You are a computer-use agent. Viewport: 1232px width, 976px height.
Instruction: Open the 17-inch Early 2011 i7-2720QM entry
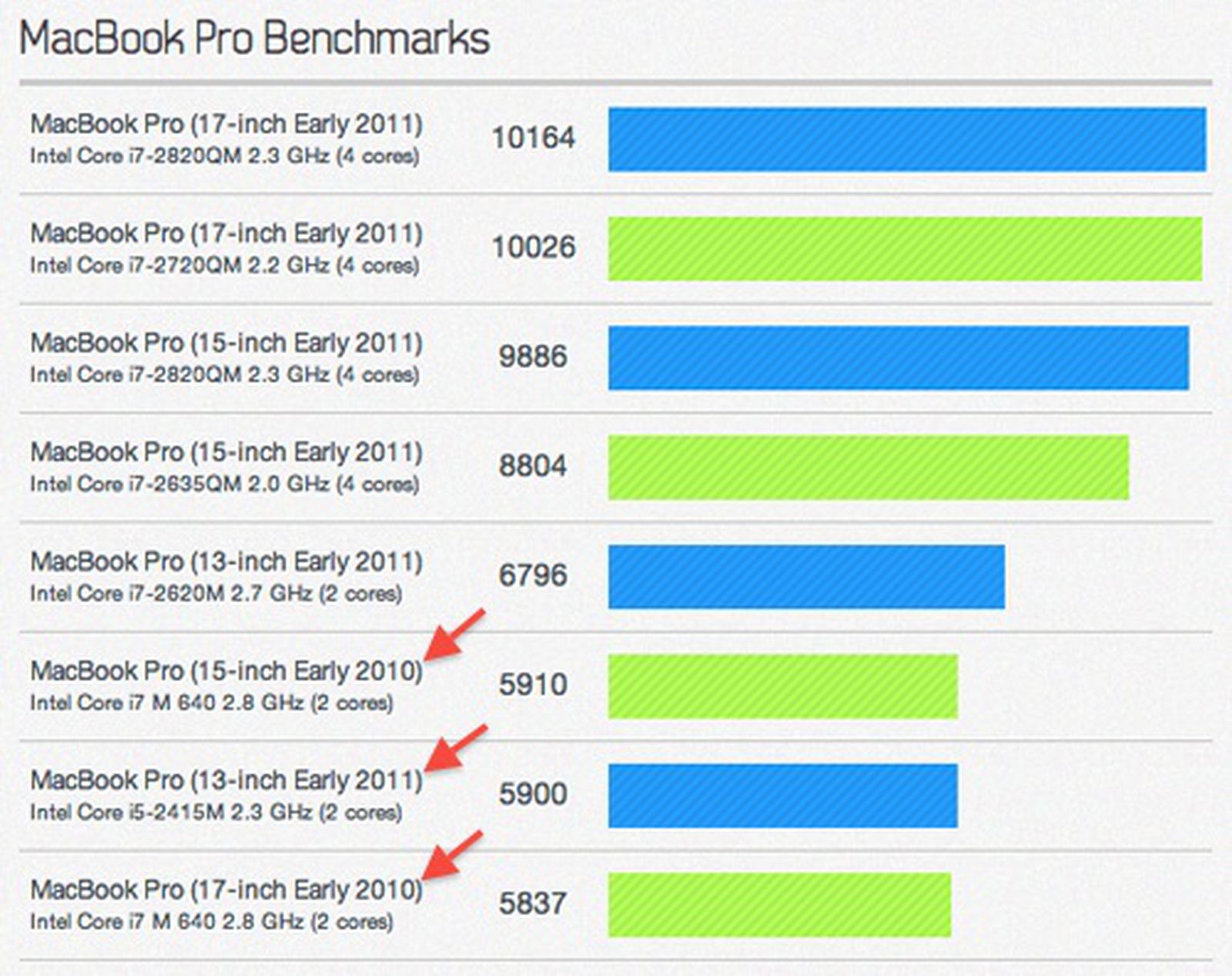click(226, 233)
